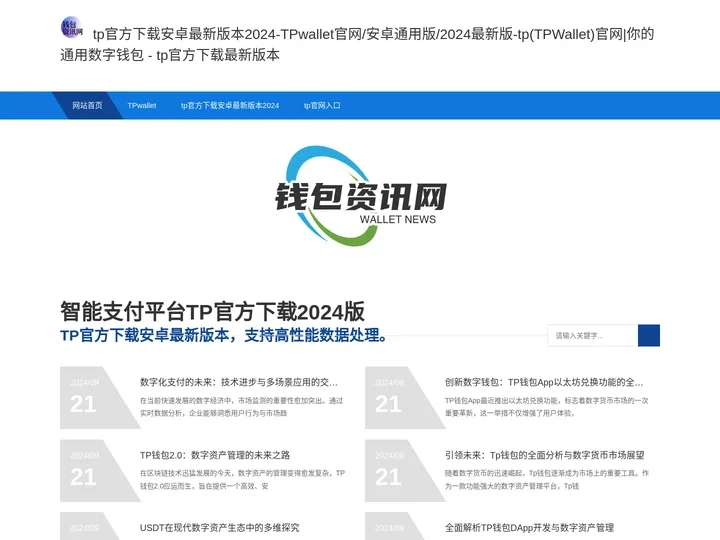Open the TPwallet nav item
Viewport: 720px width, 540px height.
tap(142, 106)
